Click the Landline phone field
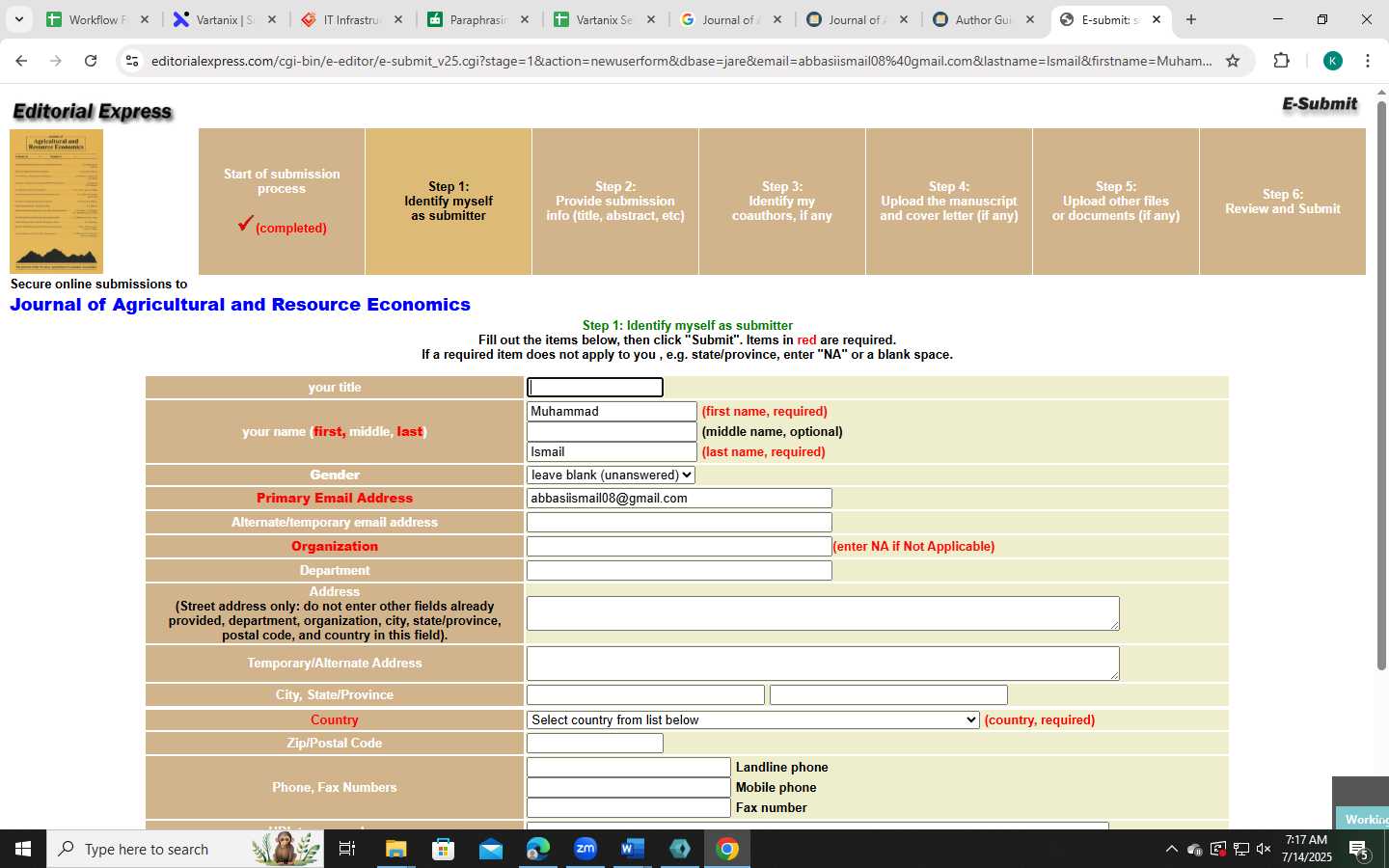This screenshot has width=1389, height=868. click(629, 767)
